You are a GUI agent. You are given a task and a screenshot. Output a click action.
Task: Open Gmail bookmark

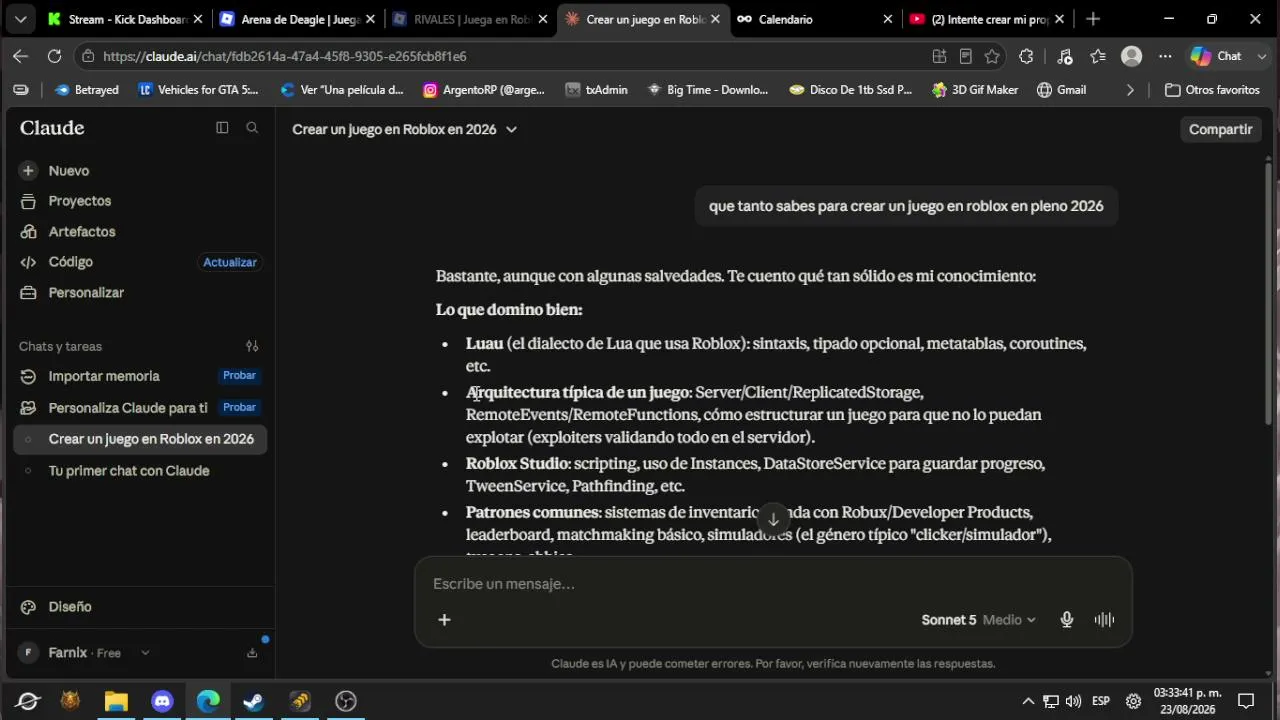coord(1062,90)
